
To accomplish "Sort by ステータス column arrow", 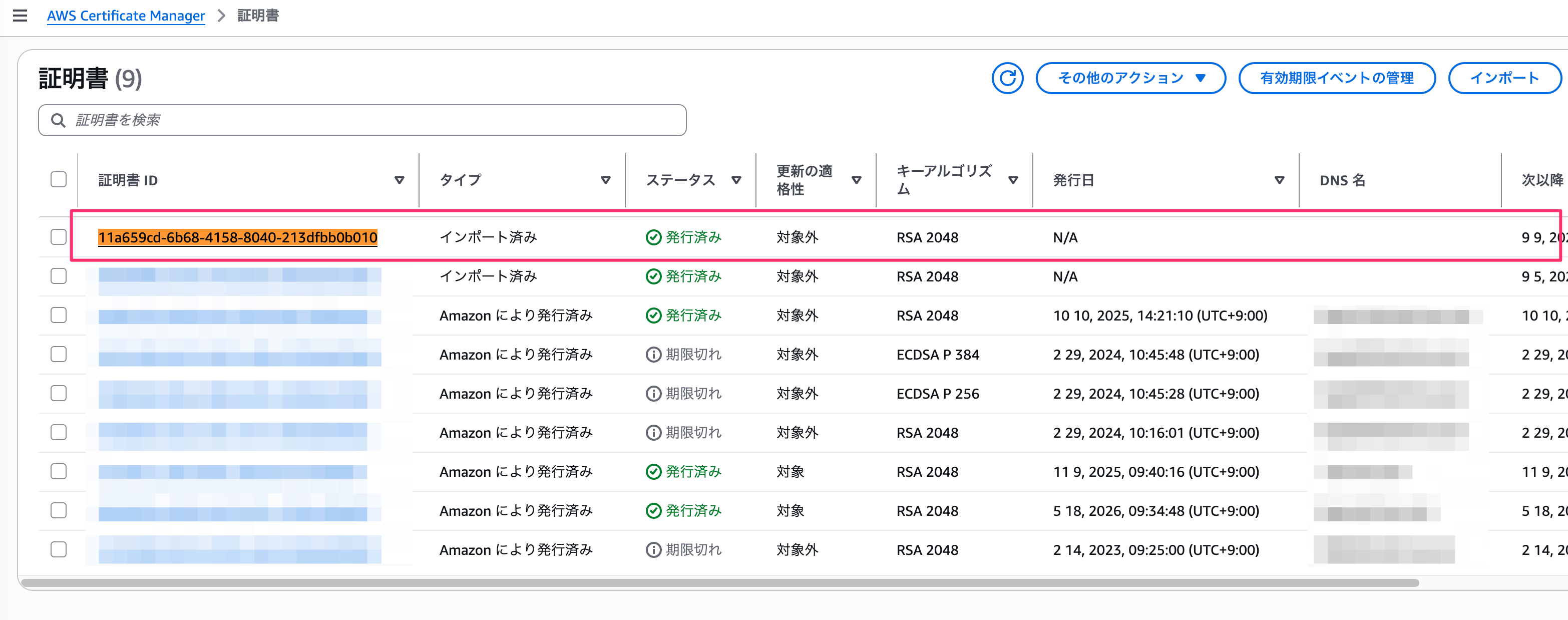I will (736, 180).
